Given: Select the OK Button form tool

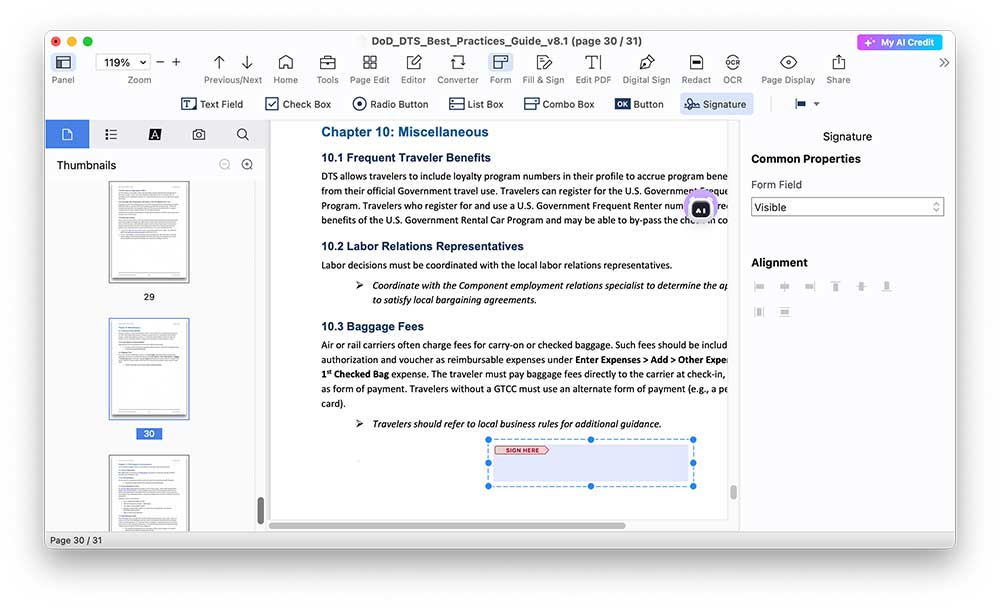Looking at the screenshot, I should 639,104.
